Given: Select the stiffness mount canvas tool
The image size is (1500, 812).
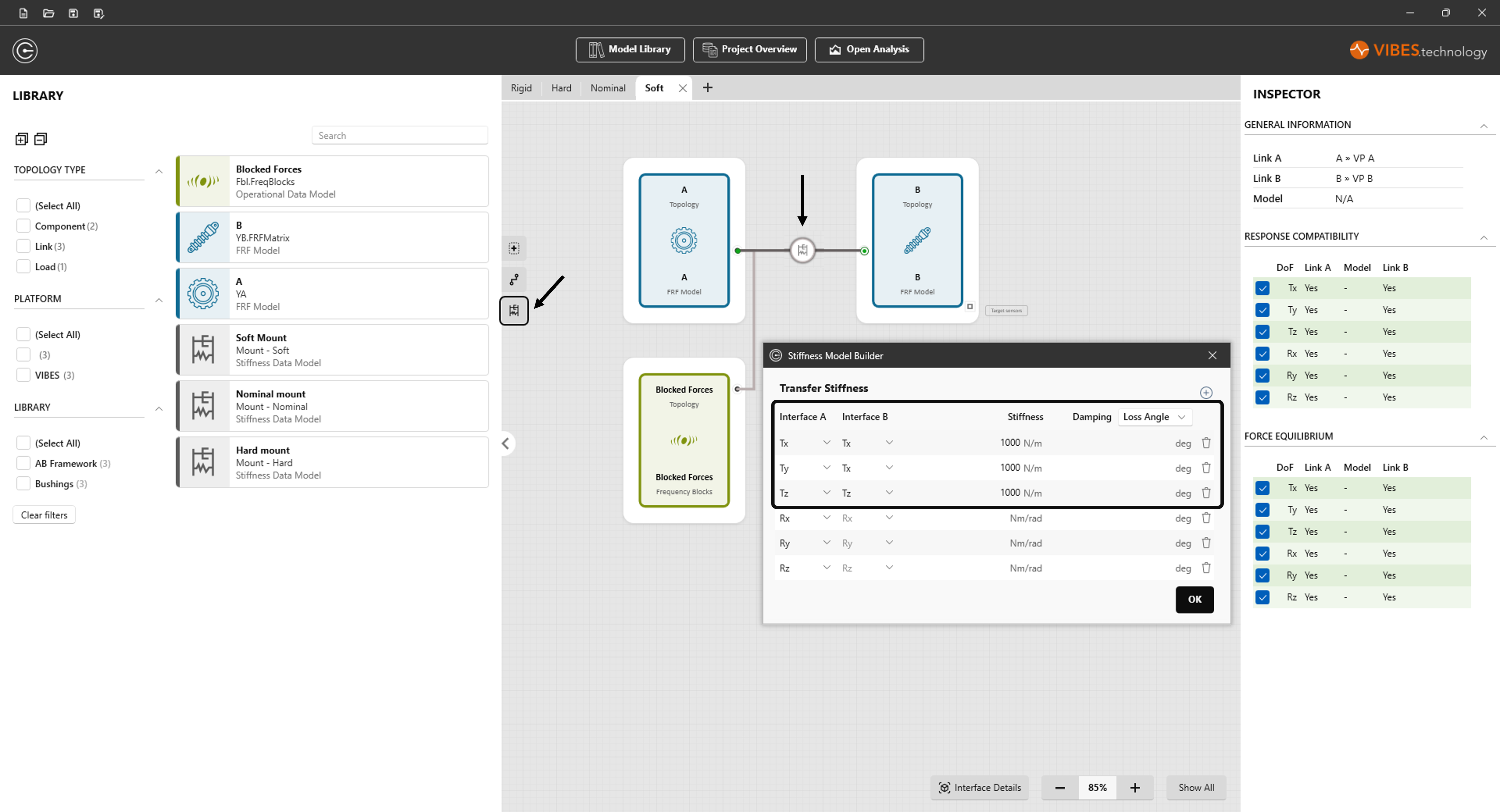Looking at the screenshot, I should [514, 310].
